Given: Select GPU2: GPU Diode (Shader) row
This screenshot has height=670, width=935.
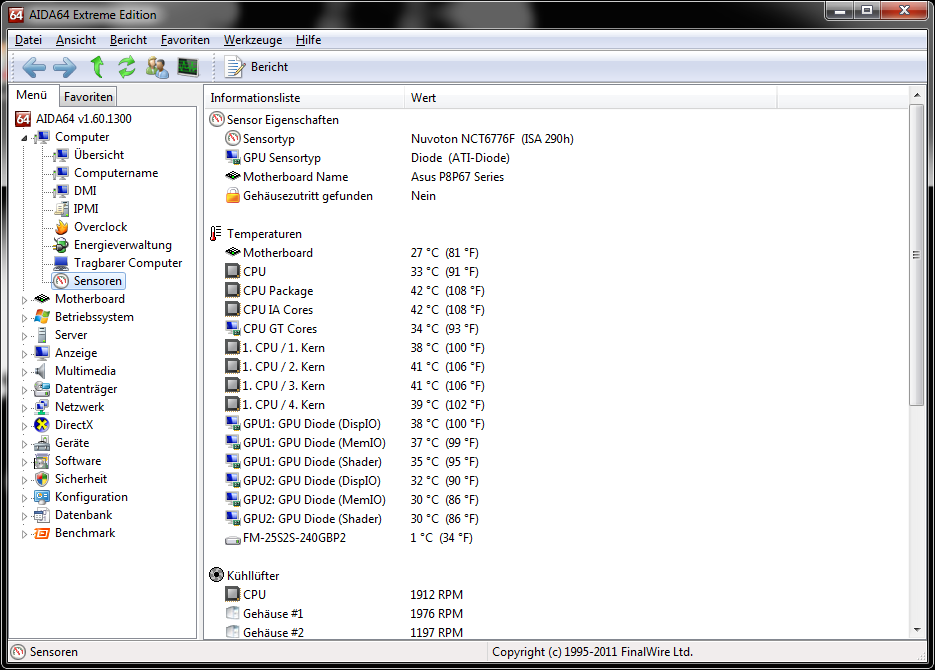Looking at the screenshot, I should [557, 519].
